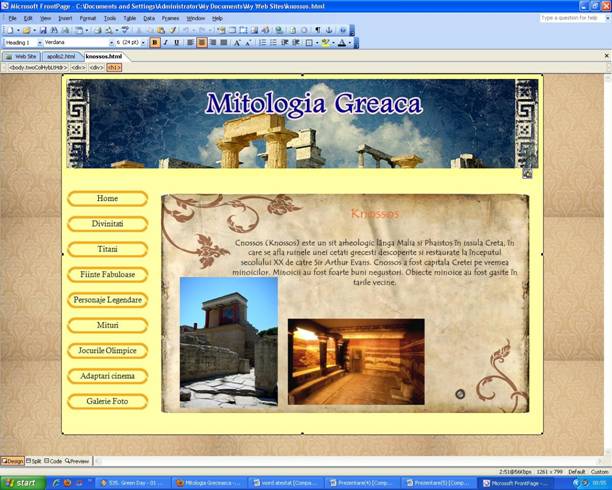Toggle Align Left
Image resolution: width=612 pixels, height=490 pixels.
pos(190,43)
